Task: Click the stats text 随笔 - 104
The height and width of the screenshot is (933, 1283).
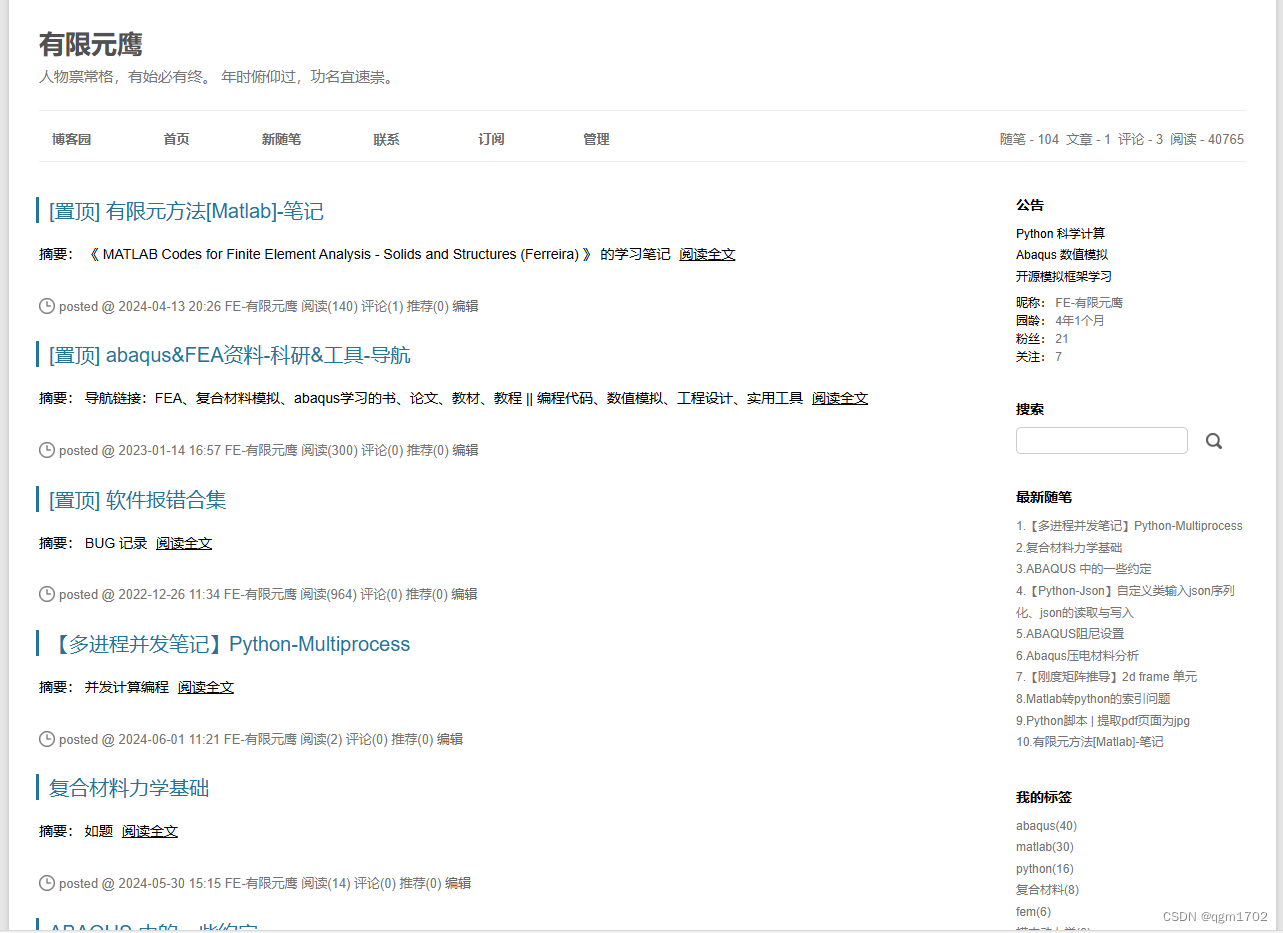Action: tap(1029, 139)
